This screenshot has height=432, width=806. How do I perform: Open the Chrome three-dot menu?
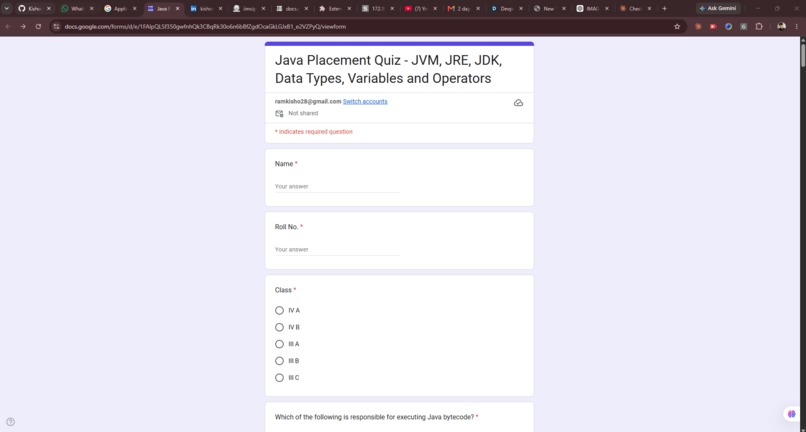tap(797, 26)
